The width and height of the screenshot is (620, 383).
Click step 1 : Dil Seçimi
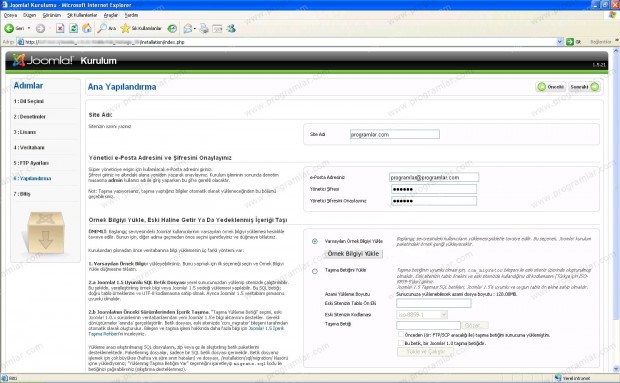click(28, 101)
